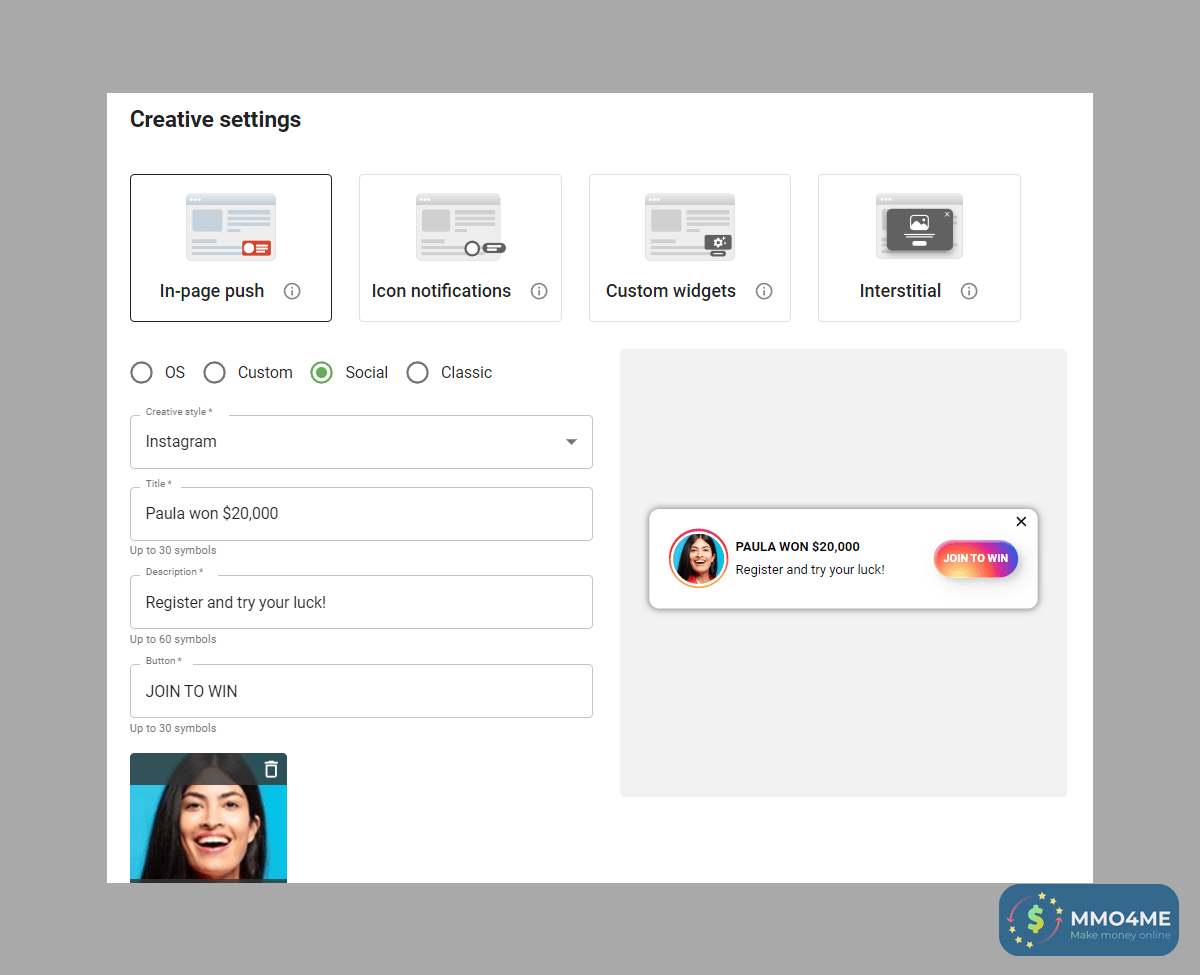
Task: Open info tooltip beside Interstitial
Action: 969,291
